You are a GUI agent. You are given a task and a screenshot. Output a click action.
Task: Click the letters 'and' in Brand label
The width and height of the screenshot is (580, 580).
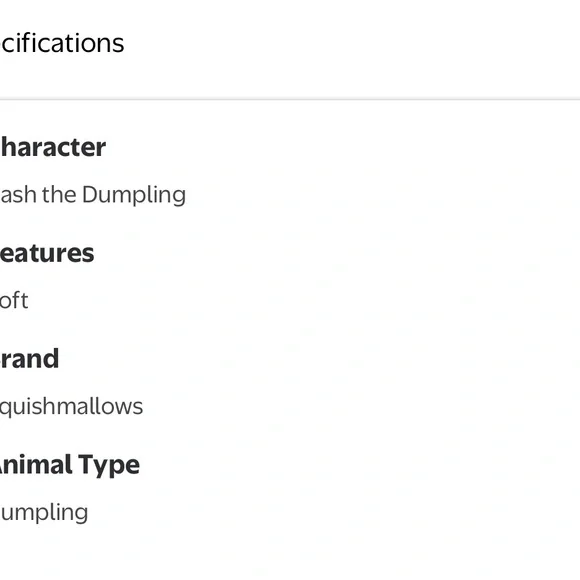point(37,359)
